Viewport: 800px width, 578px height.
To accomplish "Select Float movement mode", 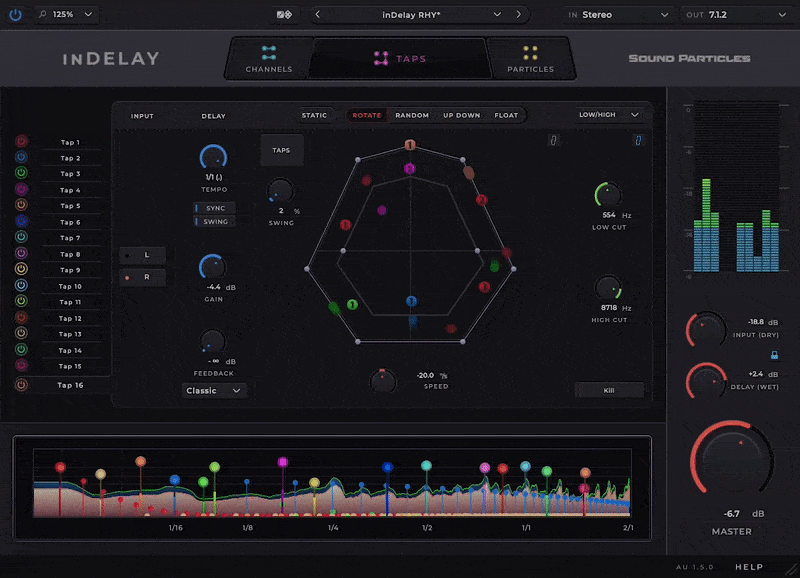I will [x=506, y=115].
